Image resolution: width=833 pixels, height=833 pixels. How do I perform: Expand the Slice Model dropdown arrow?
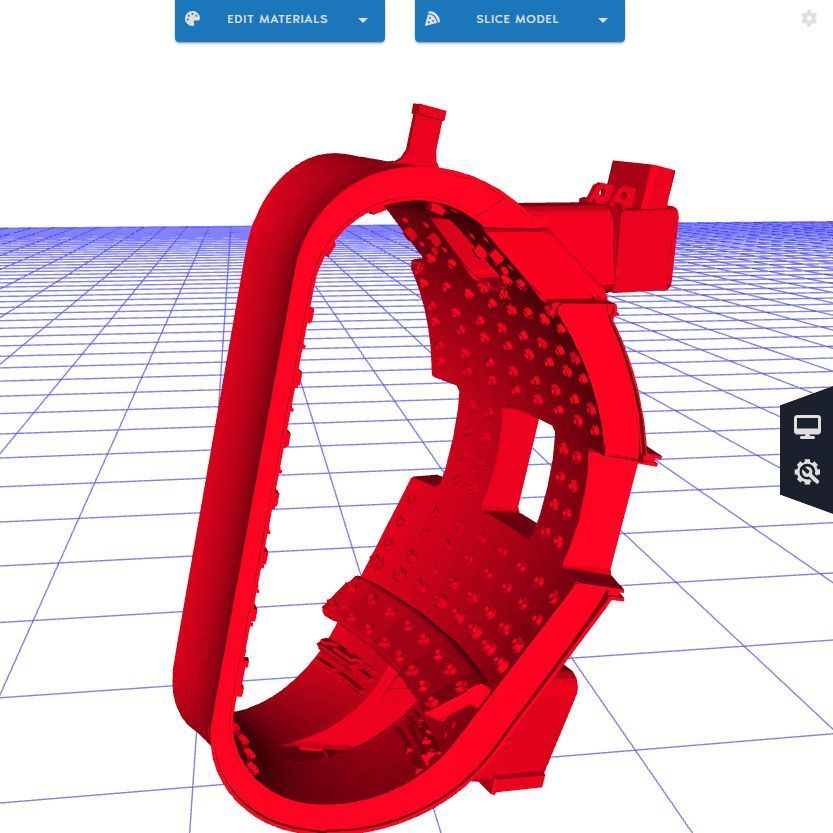(x=602, y=20)
